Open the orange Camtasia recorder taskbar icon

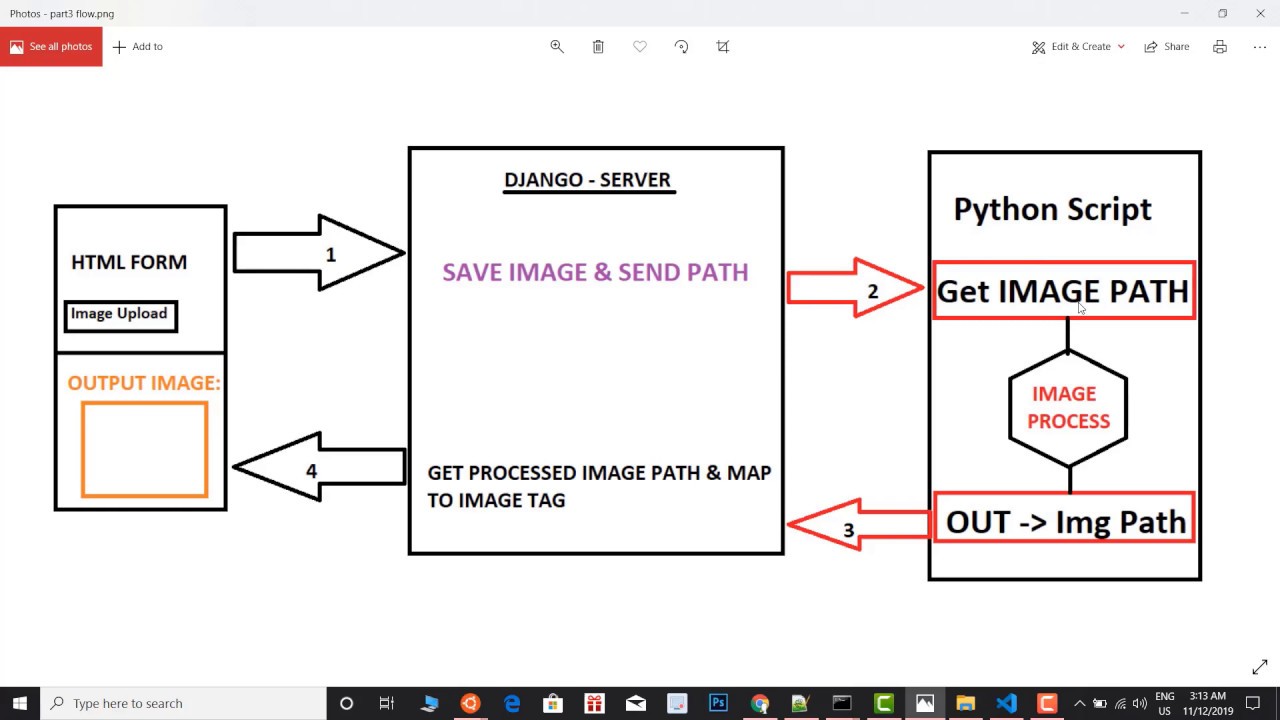(x=1047, y=703)
